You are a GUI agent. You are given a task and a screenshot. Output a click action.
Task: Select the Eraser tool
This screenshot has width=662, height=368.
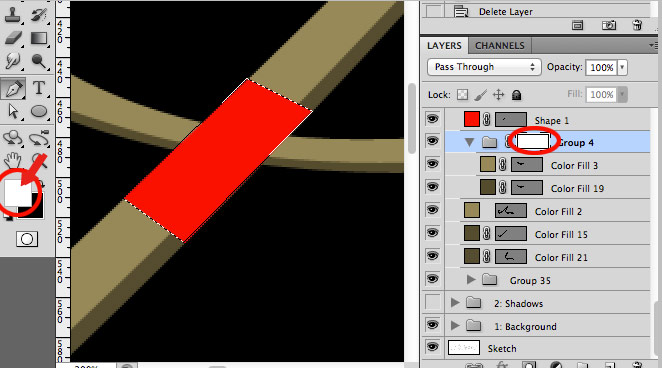click(13, 38)
